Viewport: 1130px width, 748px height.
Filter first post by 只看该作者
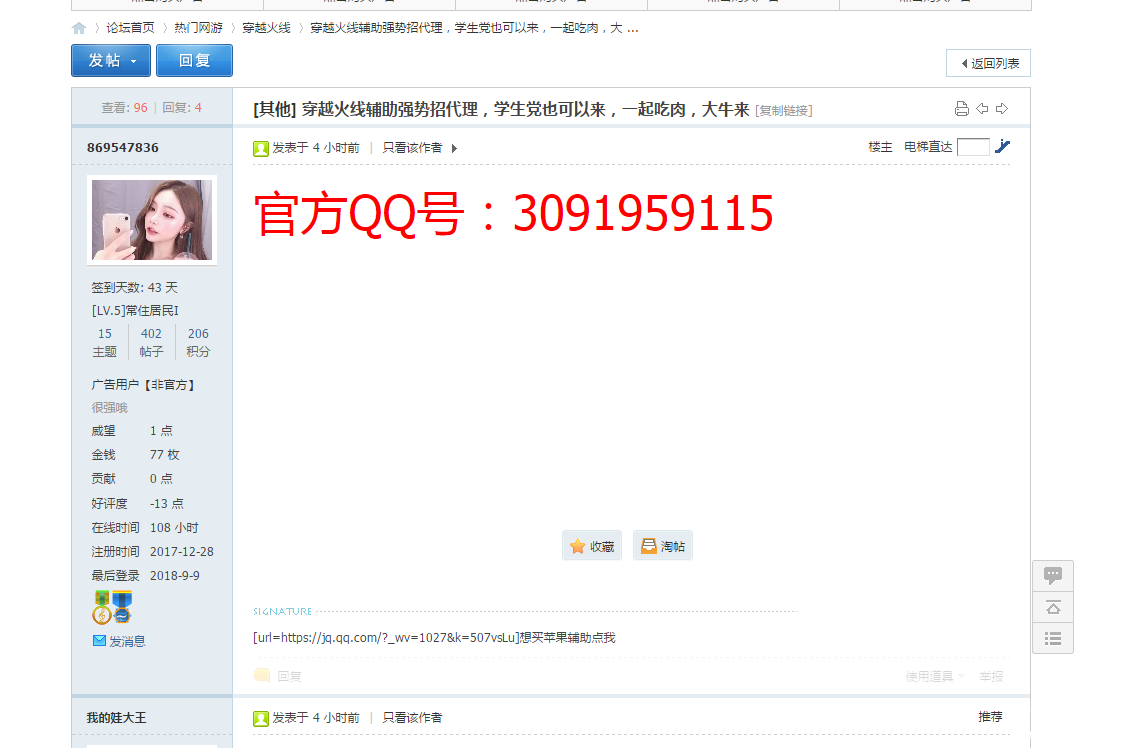pyautogui.click(x=412, y=148)
